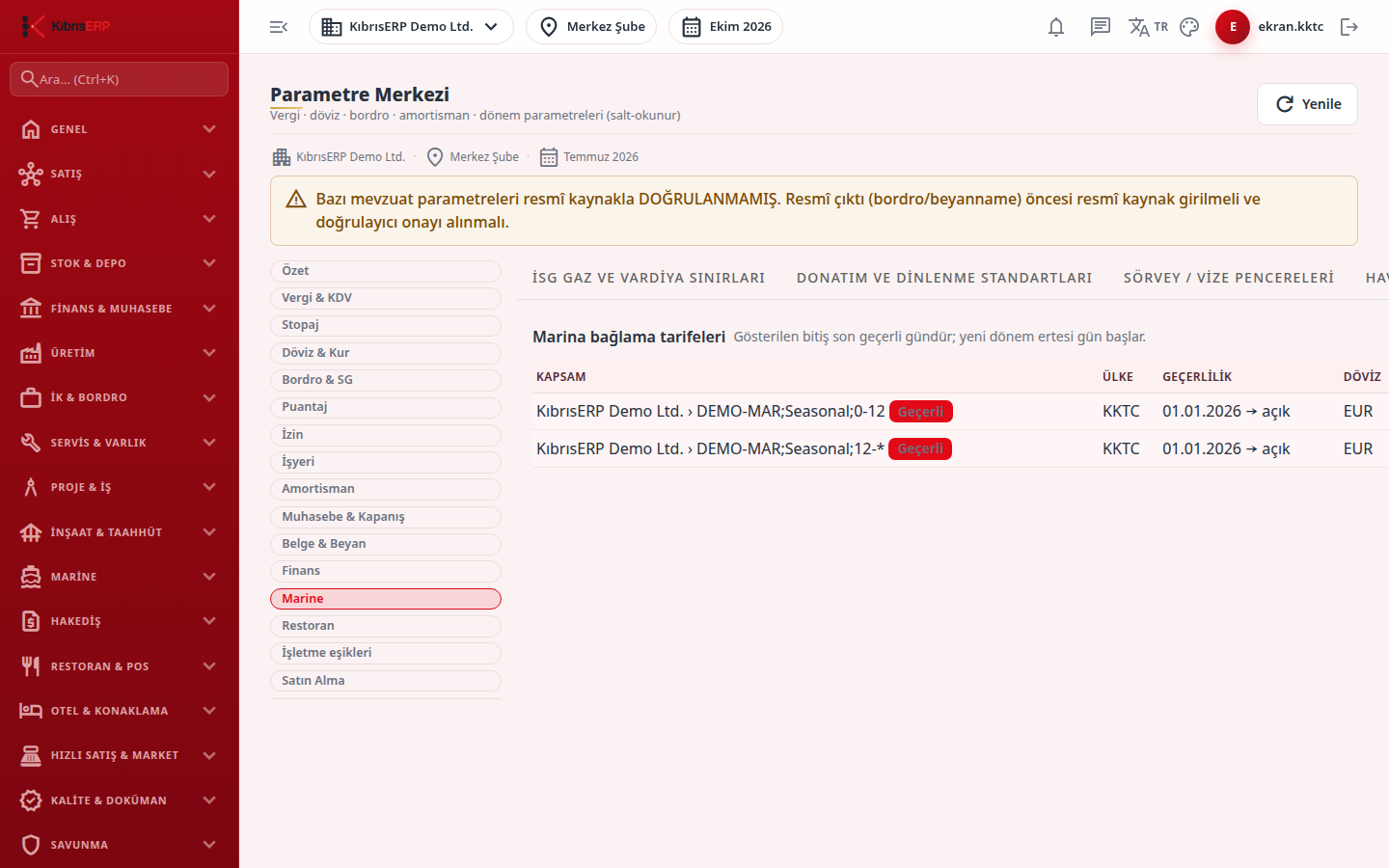Click the DEMO-MAR;Seasonal;0-12 tariff row
The image size is (1389, 868).
tap(961, 412)
